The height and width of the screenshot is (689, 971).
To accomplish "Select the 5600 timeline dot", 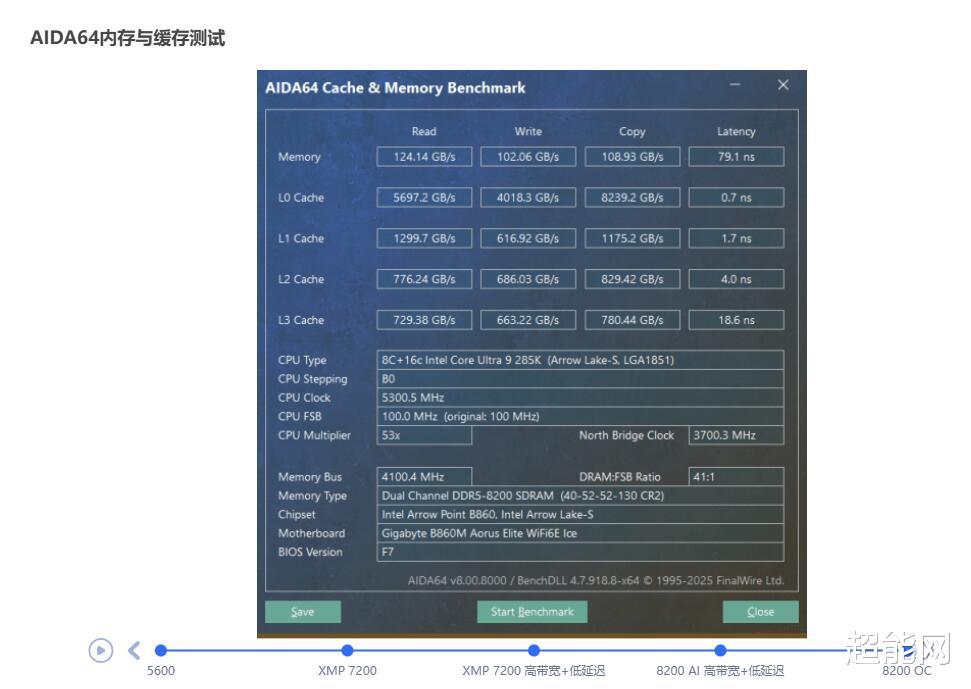I will coord(161,651).
